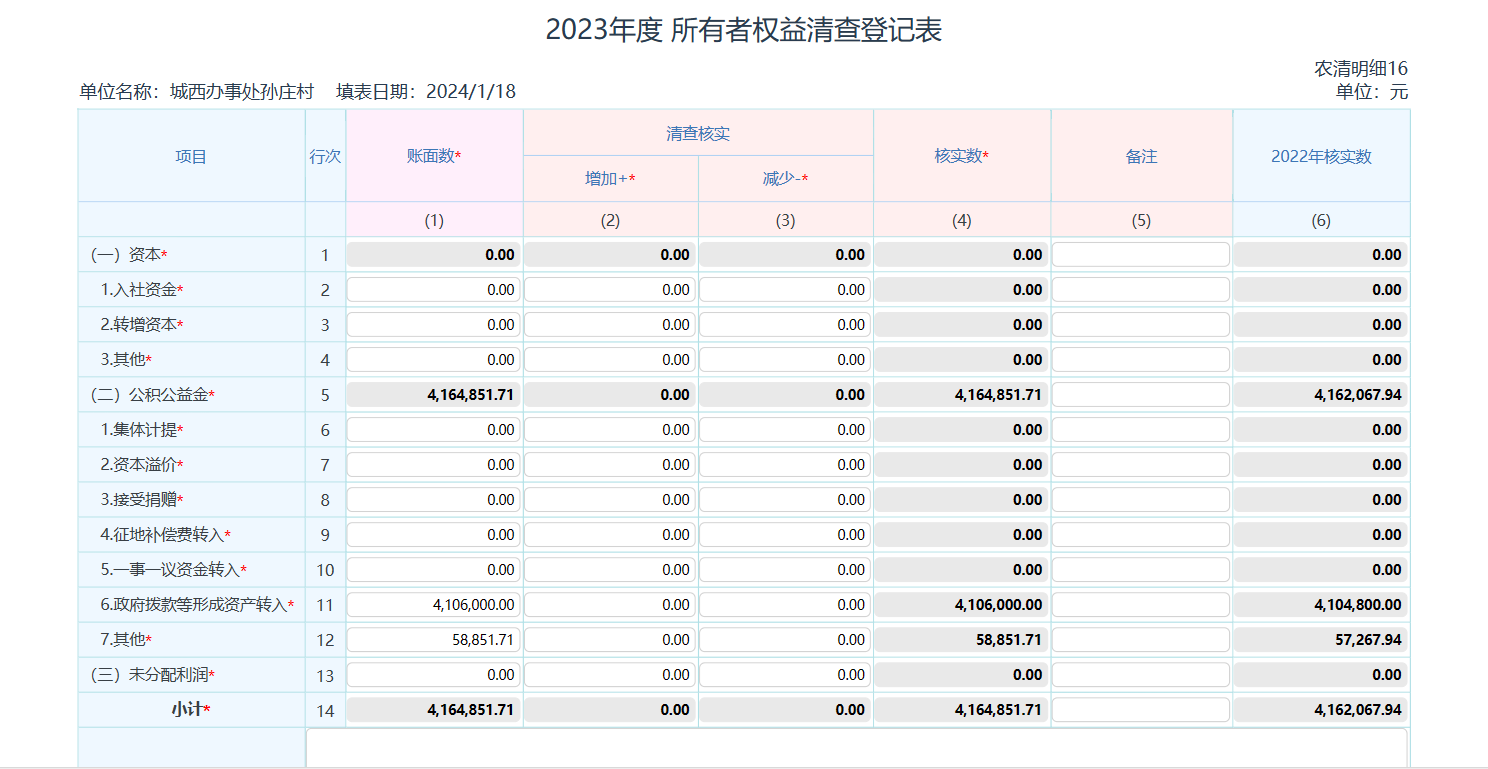
Task: Click 账面数 field for 2.转增资本 row
Action: pyautogui.click(x=434, y=325)
